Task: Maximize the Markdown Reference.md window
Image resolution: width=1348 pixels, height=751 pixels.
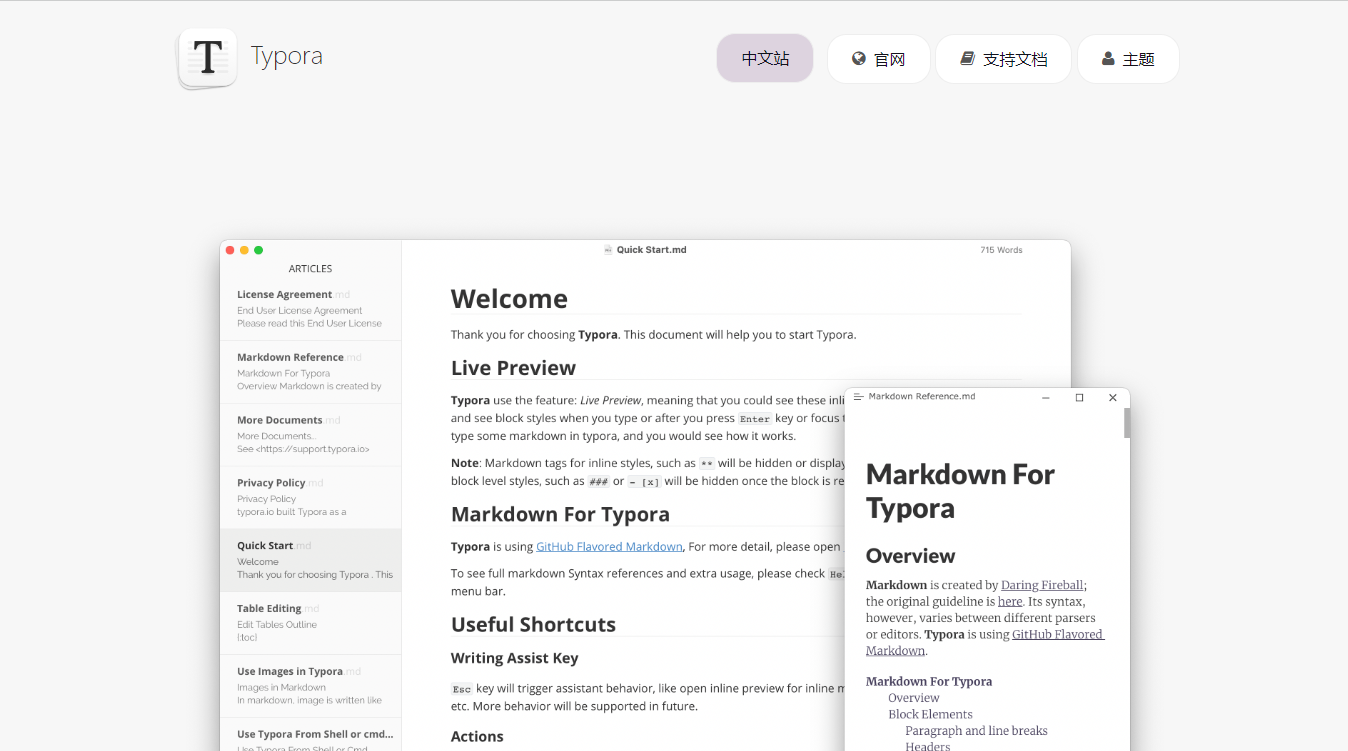Action: [x=1079, y=398]
